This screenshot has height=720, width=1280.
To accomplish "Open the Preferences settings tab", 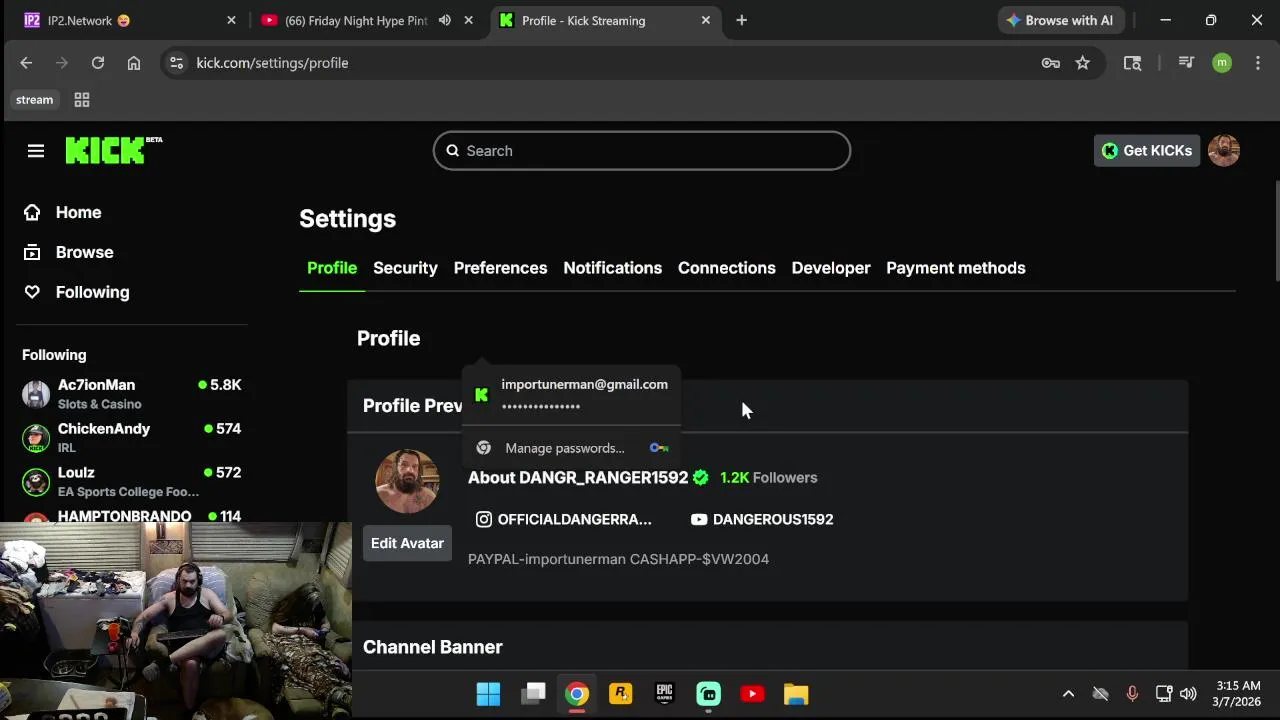I will point(500,268).
